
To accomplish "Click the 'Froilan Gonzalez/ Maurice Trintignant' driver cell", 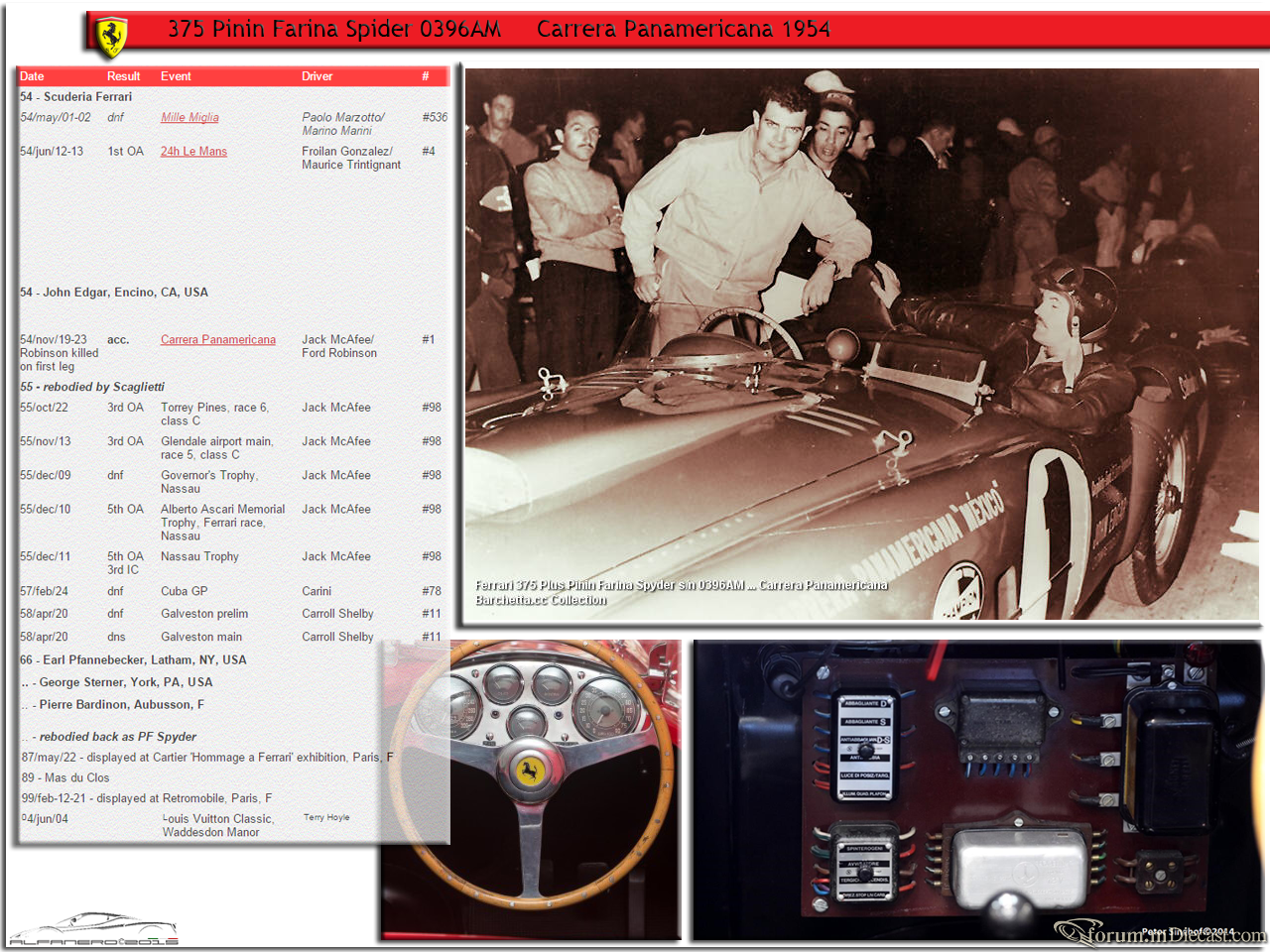I will tap(351, 158).
